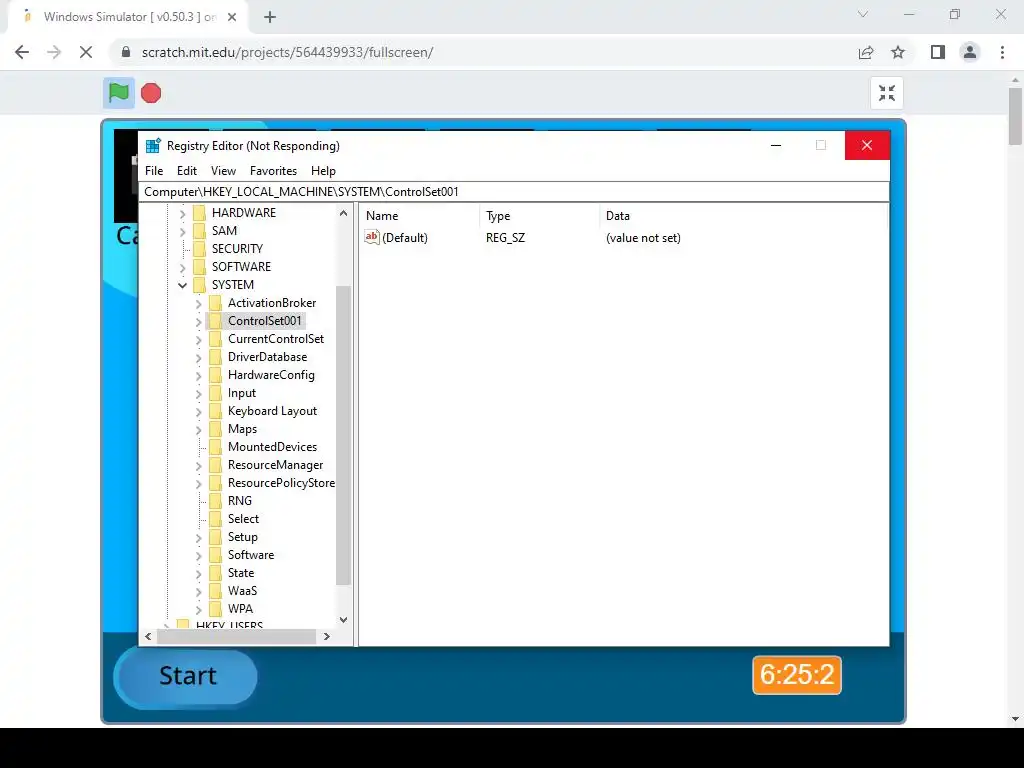Expand the HardwareConfig key
This screenshot has height=768, width=1024.
[199, 376]
